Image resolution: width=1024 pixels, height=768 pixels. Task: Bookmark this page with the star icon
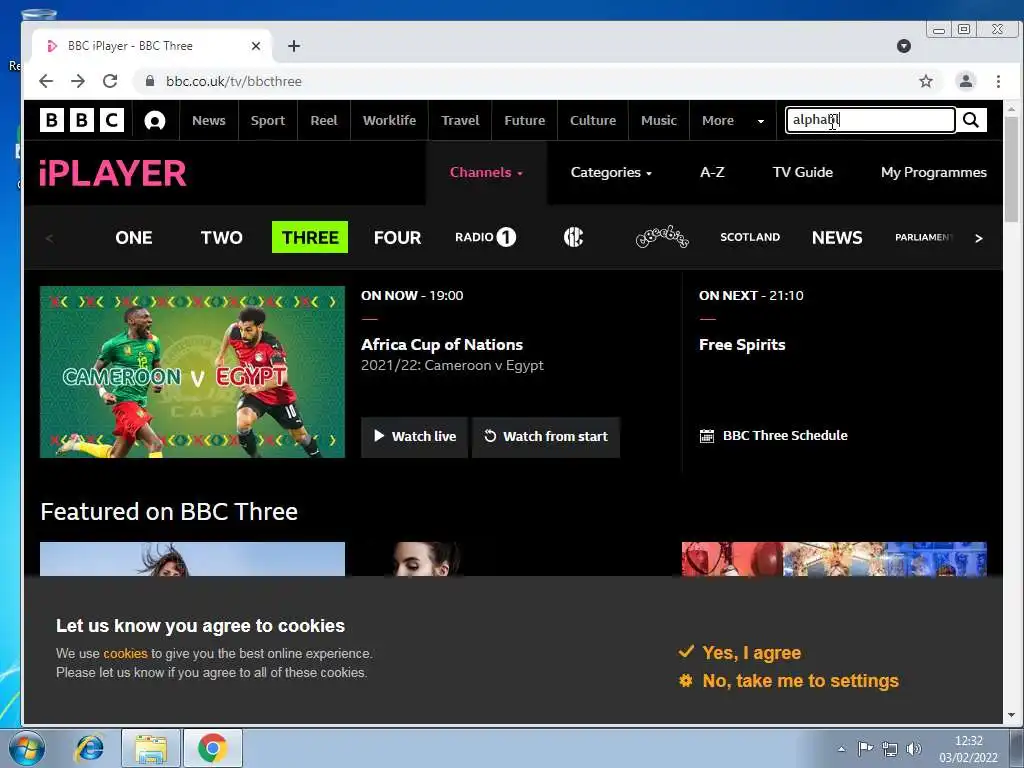click(x=926, y=81)
